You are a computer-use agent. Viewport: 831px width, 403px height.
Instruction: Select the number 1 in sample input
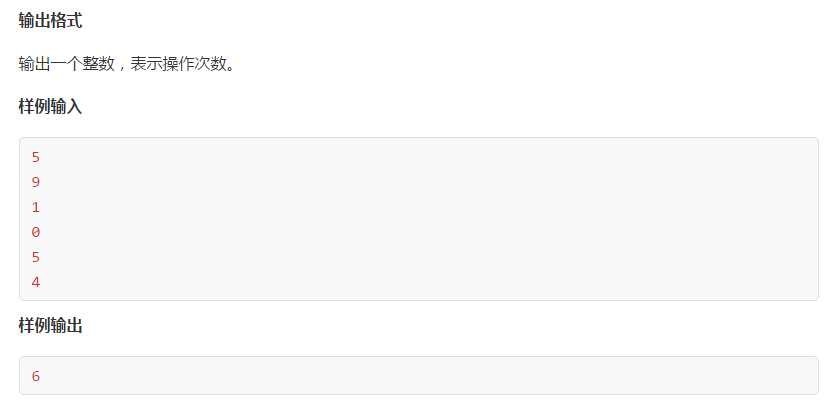coord(36,207)
